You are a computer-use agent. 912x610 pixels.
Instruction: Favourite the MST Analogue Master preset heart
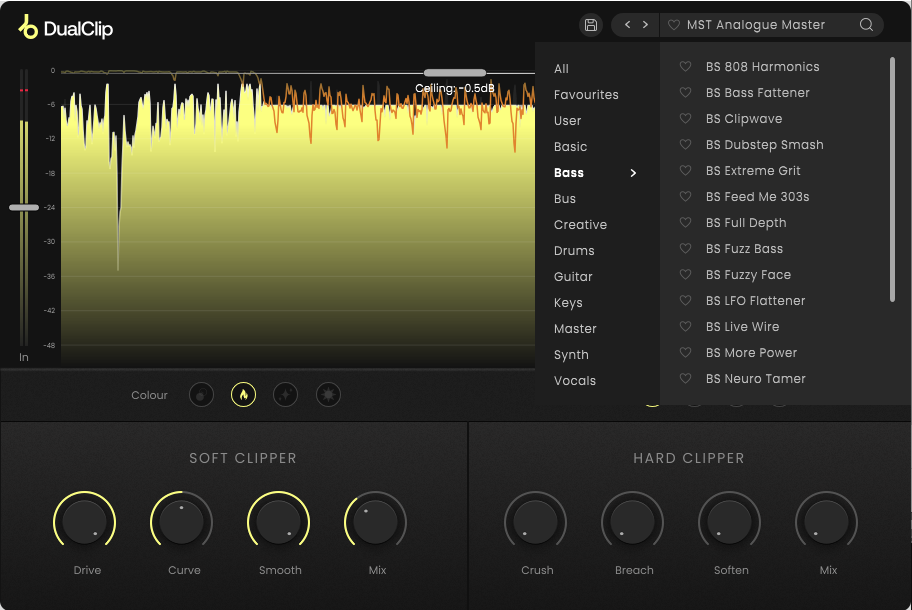[x=674, y=25]
